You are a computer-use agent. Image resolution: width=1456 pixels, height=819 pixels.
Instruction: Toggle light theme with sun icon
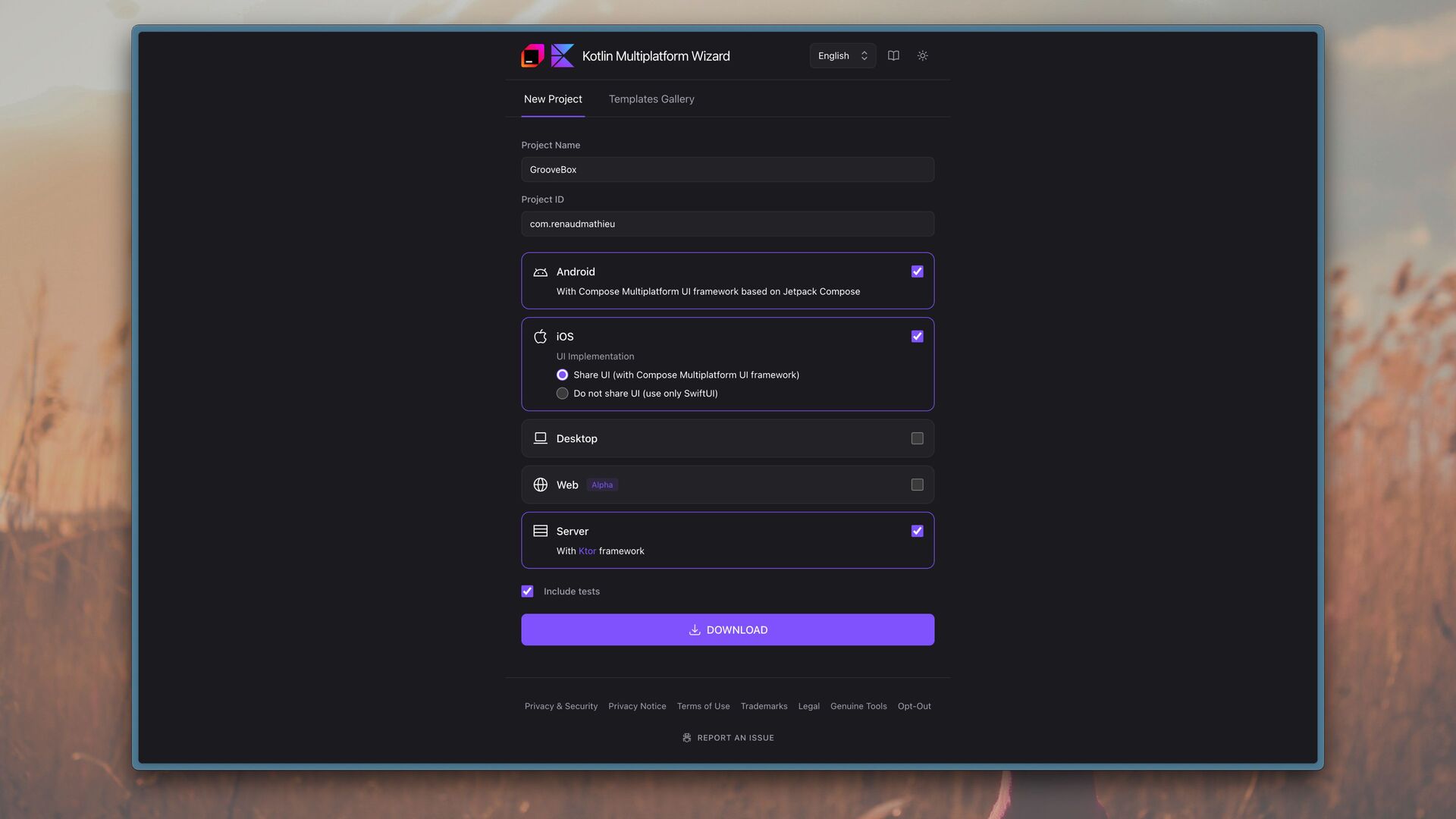(x=922, y=56)
